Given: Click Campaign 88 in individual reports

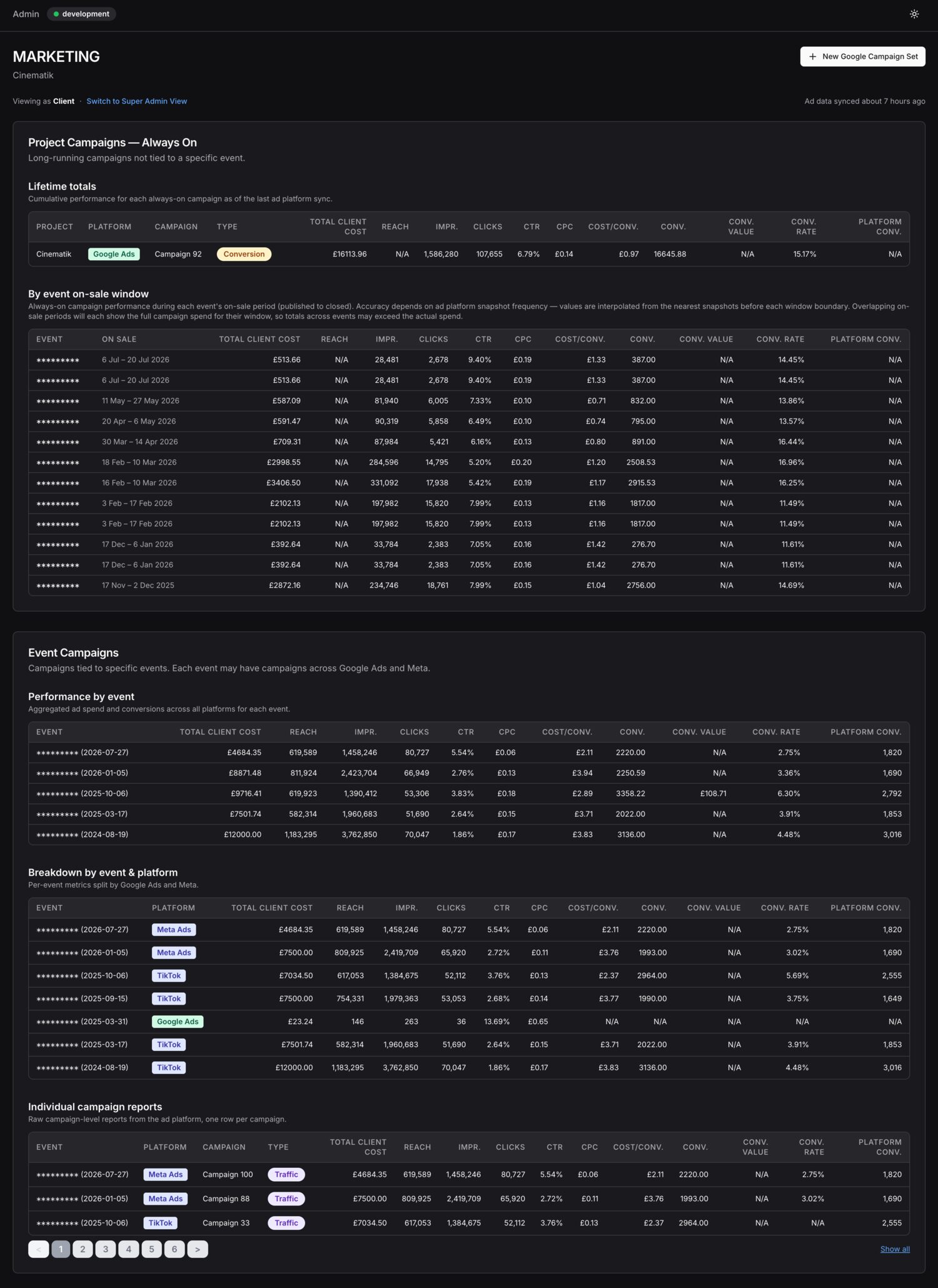Looking at the screenshot, I should pyautogui.click(x=226, y=1199).
